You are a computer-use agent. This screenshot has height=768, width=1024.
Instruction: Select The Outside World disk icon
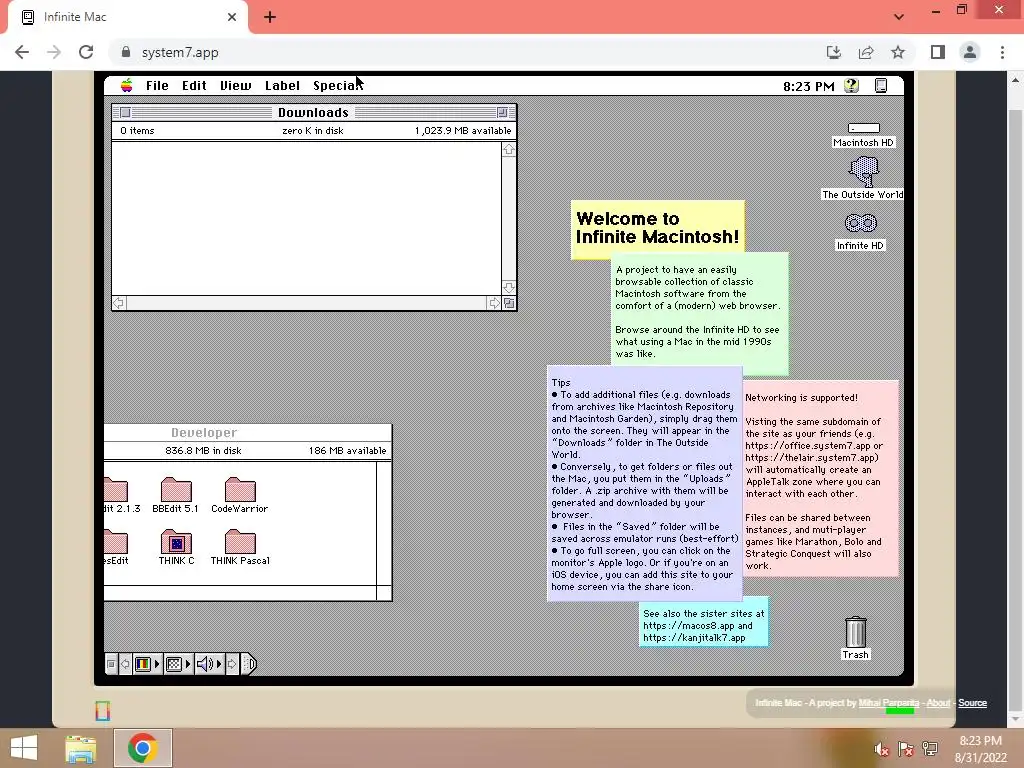[x=863, y=172]
